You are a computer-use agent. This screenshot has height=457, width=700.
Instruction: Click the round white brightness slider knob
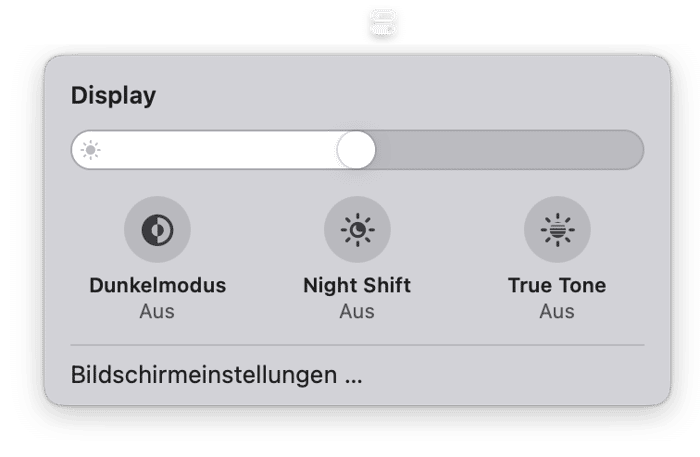pyautogui.click(x=356, y=150)
